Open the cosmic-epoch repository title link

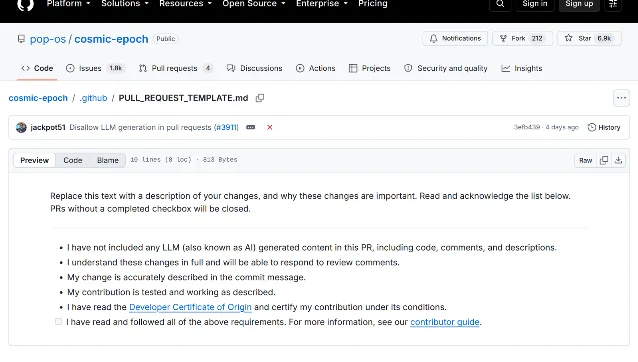[x=111, y=39]
